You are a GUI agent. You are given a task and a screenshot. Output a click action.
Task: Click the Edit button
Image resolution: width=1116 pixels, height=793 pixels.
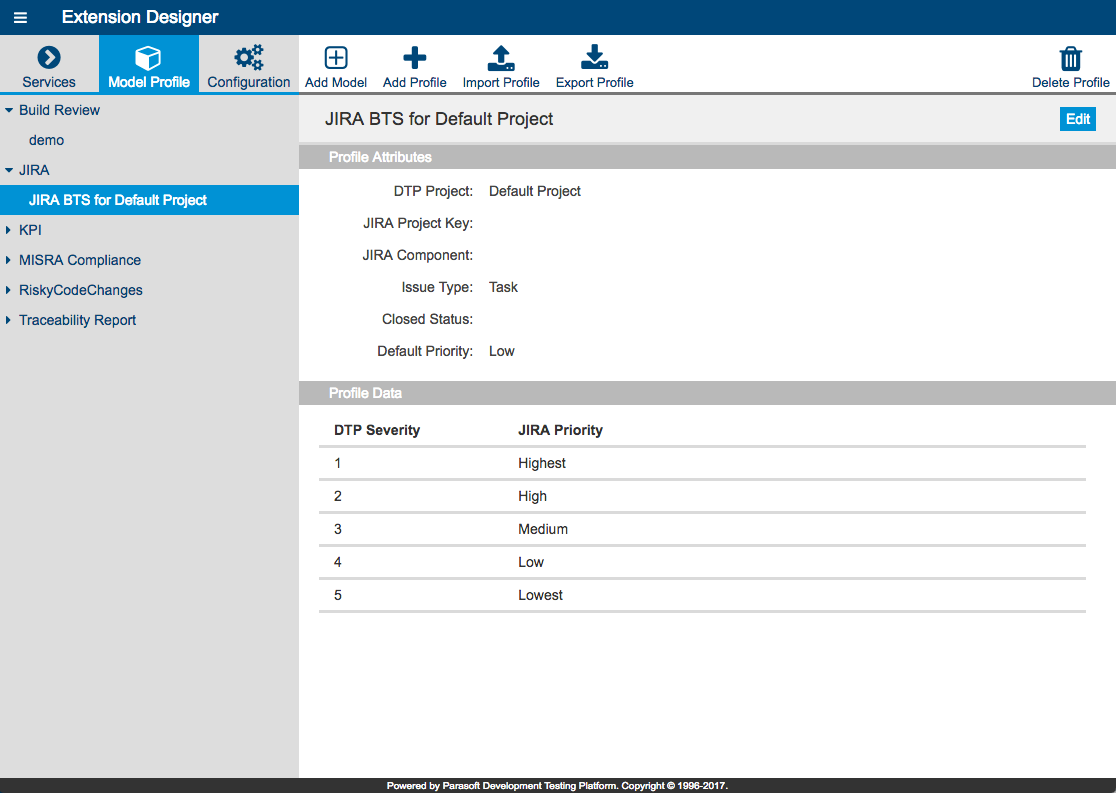coord(1078,119)
